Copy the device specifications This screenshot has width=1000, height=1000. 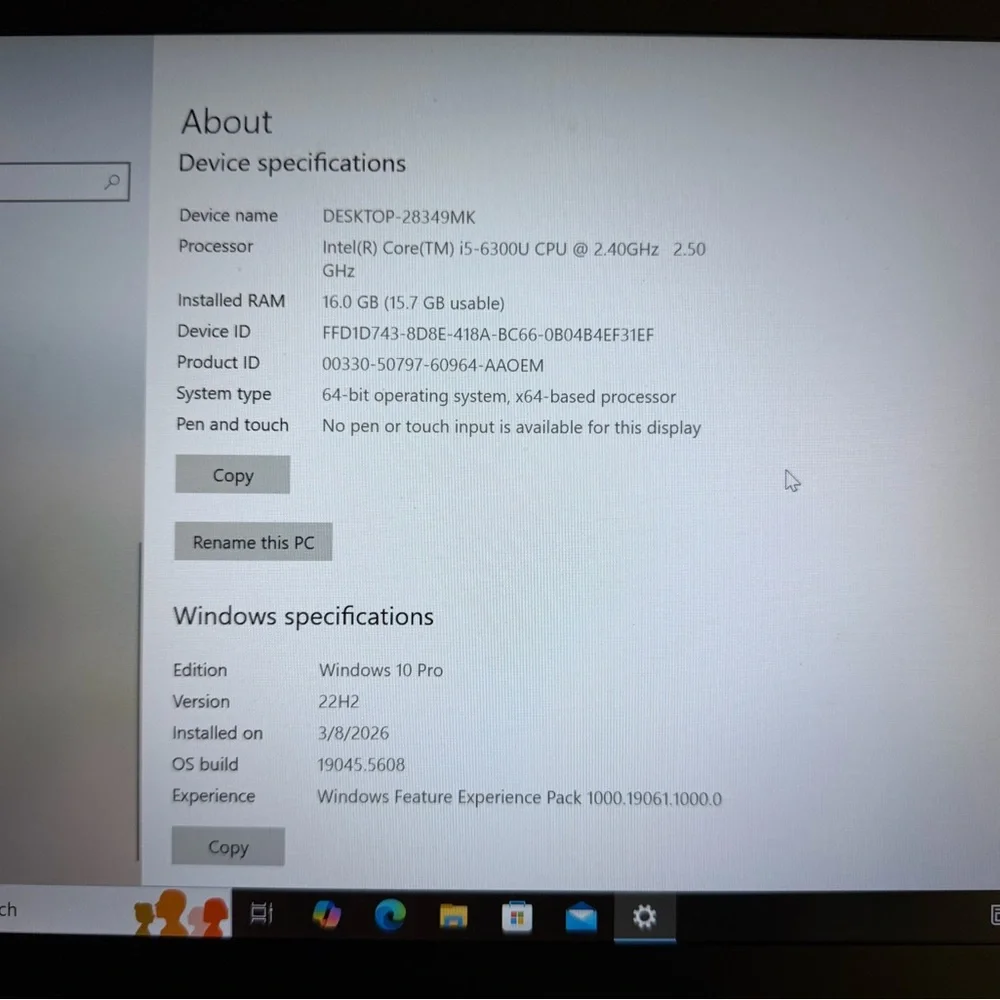[x=233, y=474]
